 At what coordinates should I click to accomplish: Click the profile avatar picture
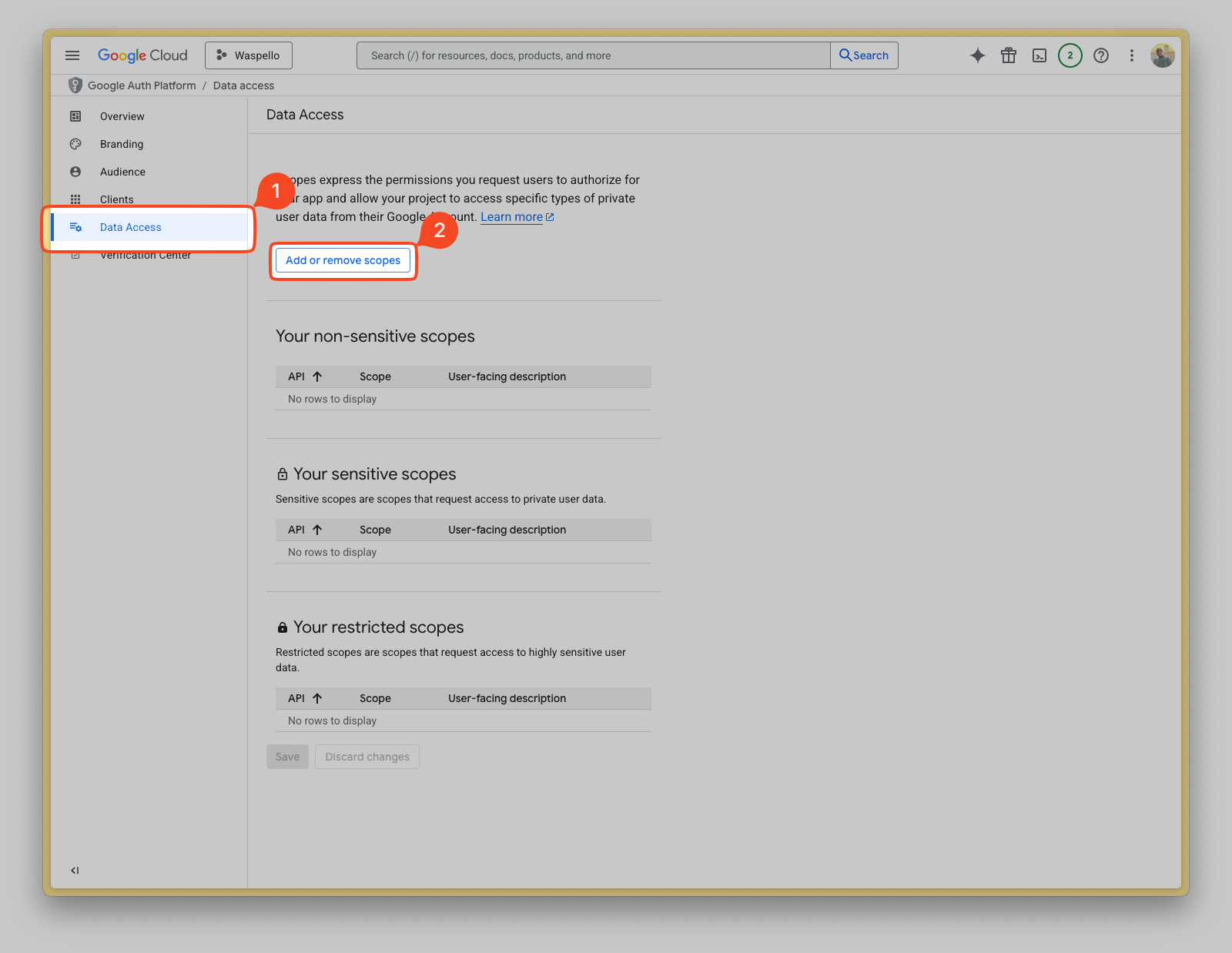(1163, 55)
